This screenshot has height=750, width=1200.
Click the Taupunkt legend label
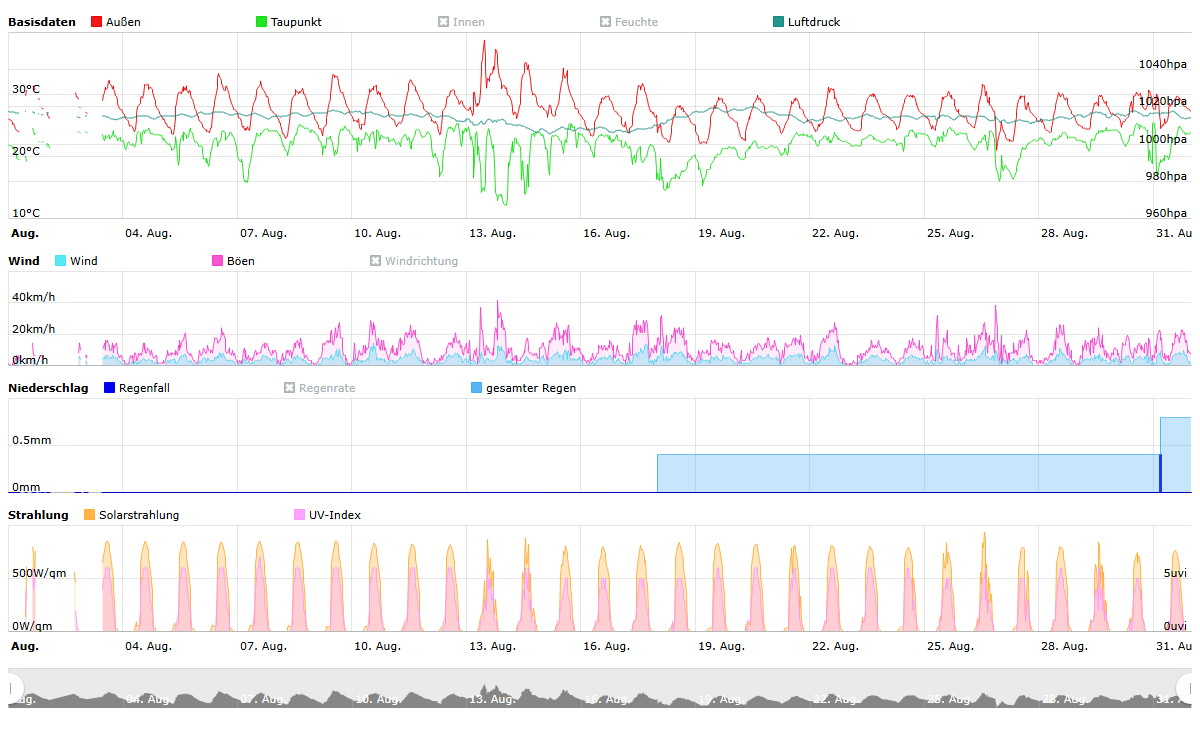[x=296, y=22]
